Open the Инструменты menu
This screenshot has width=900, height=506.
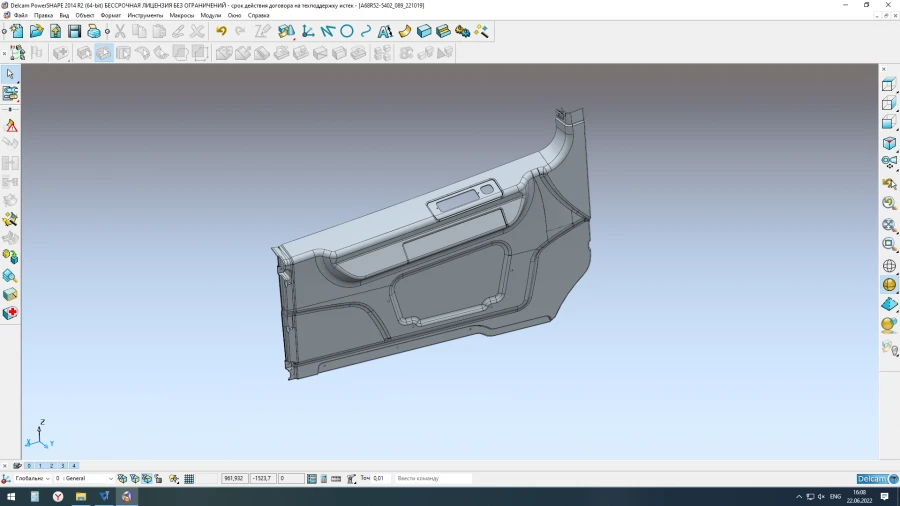tap(145, 16)
